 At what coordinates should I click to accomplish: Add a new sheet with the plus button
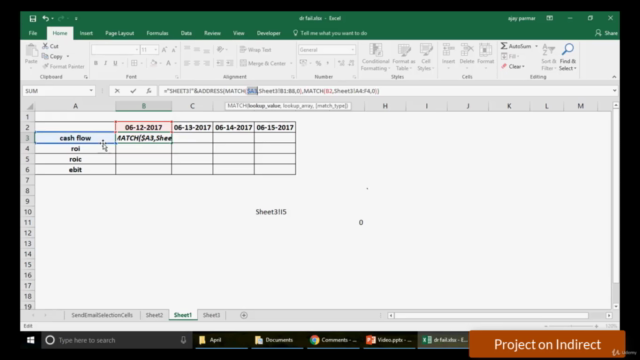(x=244, y=315)
